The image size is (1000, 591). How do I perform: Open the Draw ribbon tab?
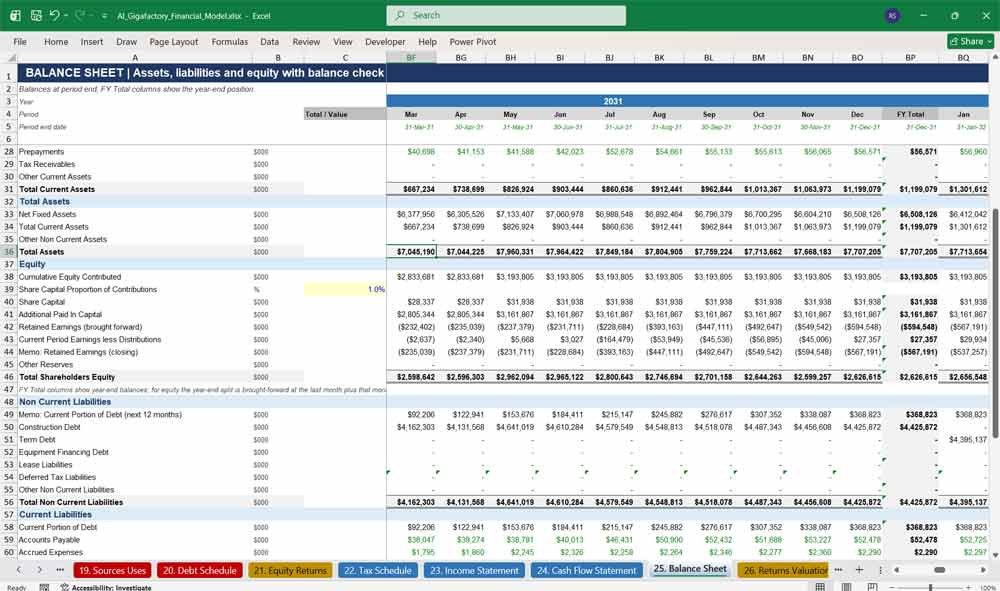point(126,41)
